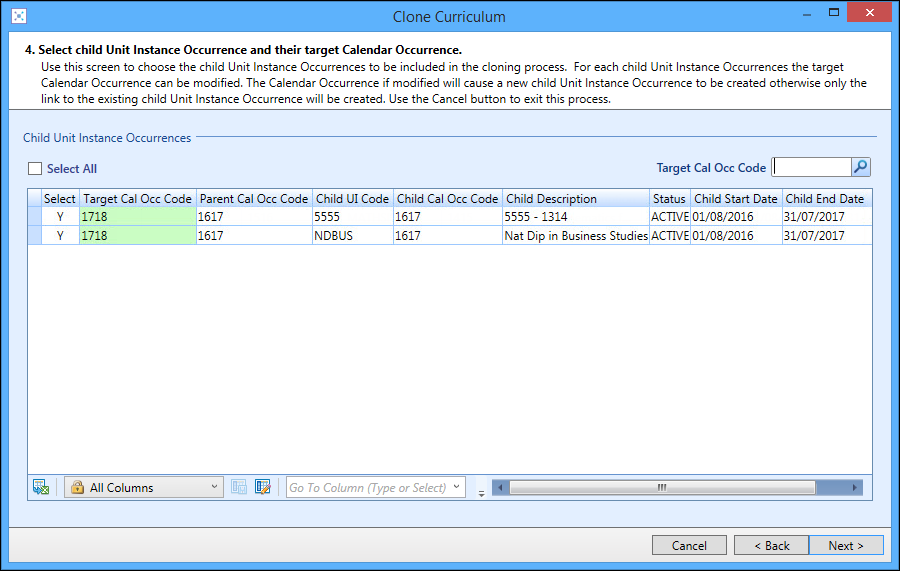Click the row selector of the NDBUS row
900x571 pixels.
[x=34, y=235]
